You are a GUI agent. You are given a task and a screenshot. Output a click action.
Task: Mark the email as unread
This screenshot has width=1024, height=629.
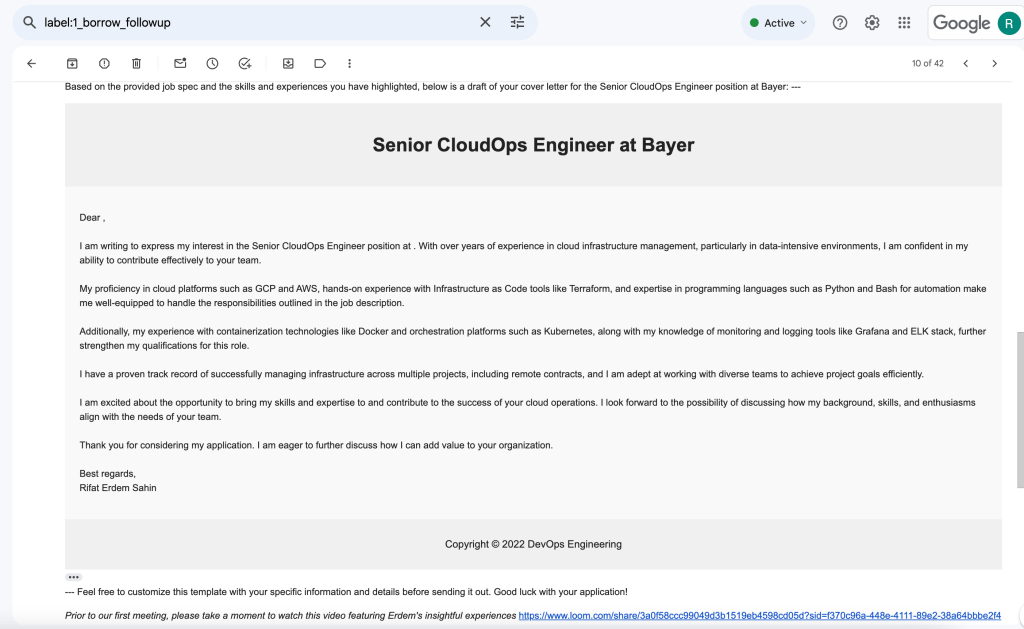180,63
